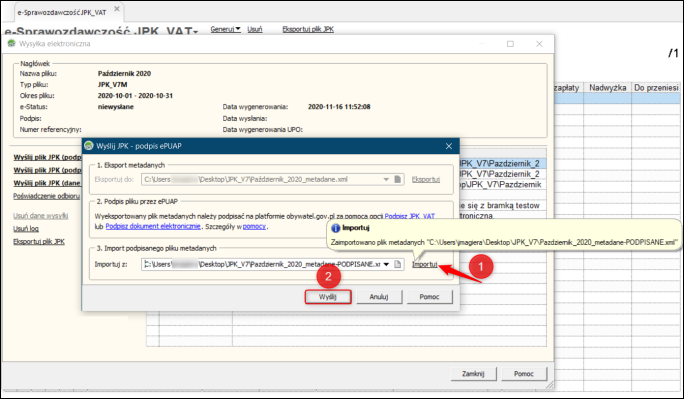Click the Zamknij button
This screenshot has width=684, height=399.
pos(473,374)
